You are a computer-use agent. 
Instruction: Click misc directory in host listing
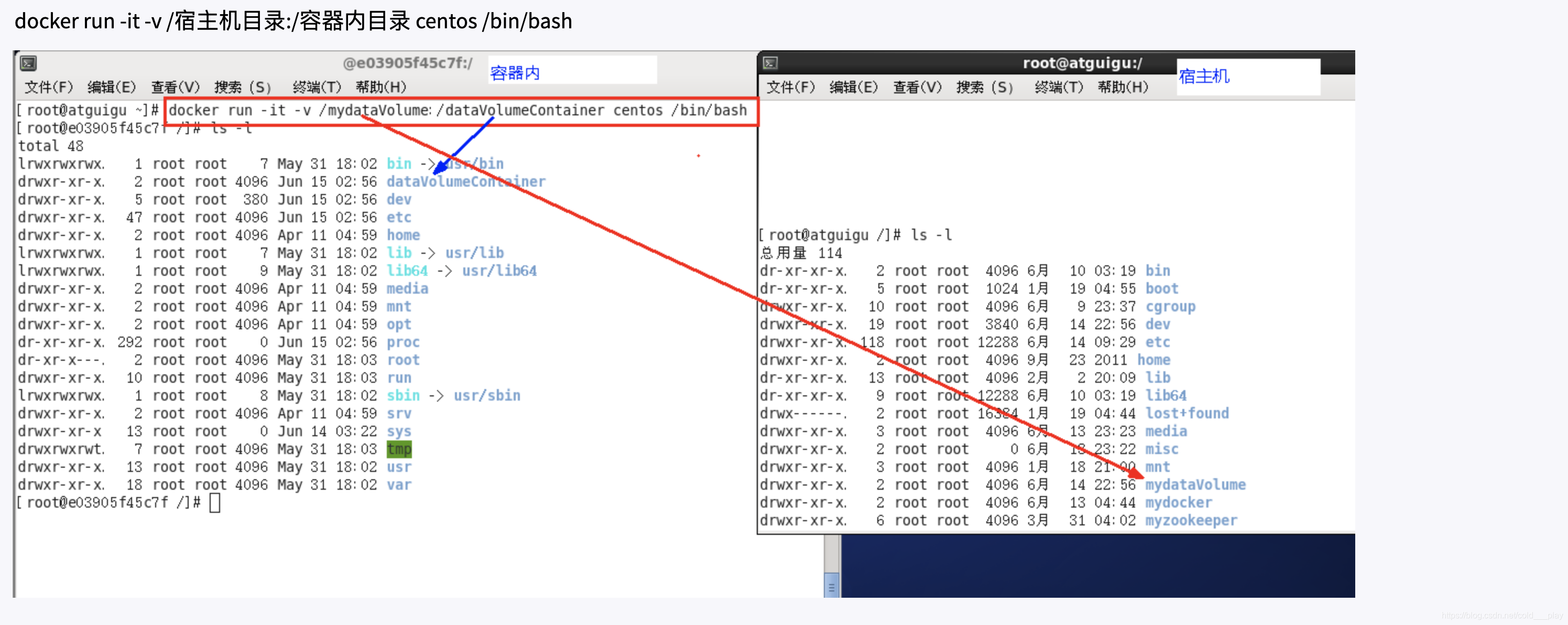1162,449
